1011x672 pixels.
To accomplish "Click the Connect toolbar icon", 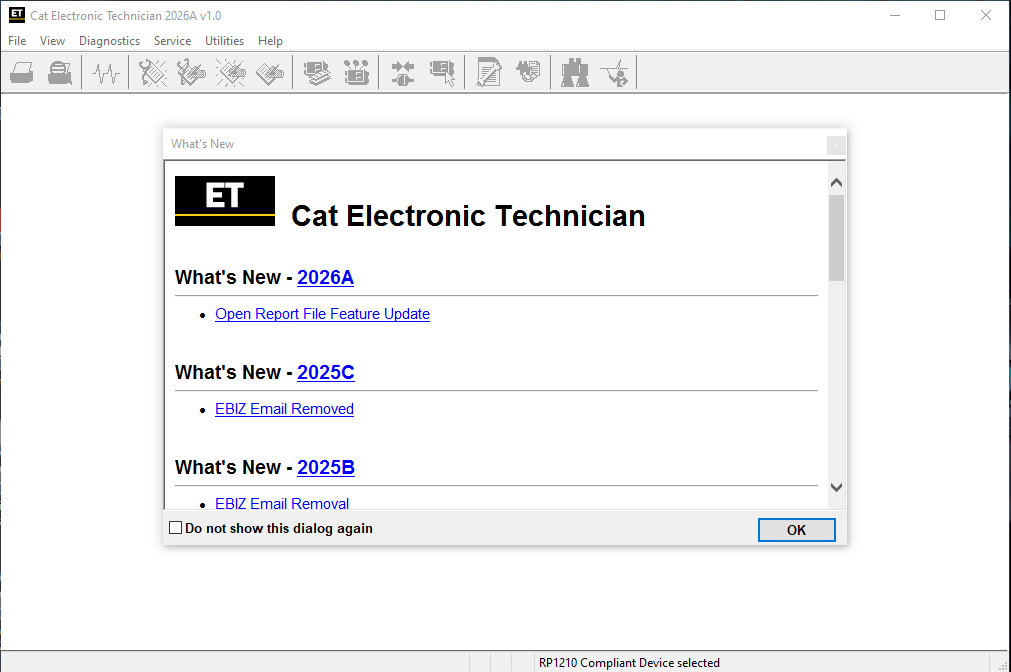I will 402,72.
